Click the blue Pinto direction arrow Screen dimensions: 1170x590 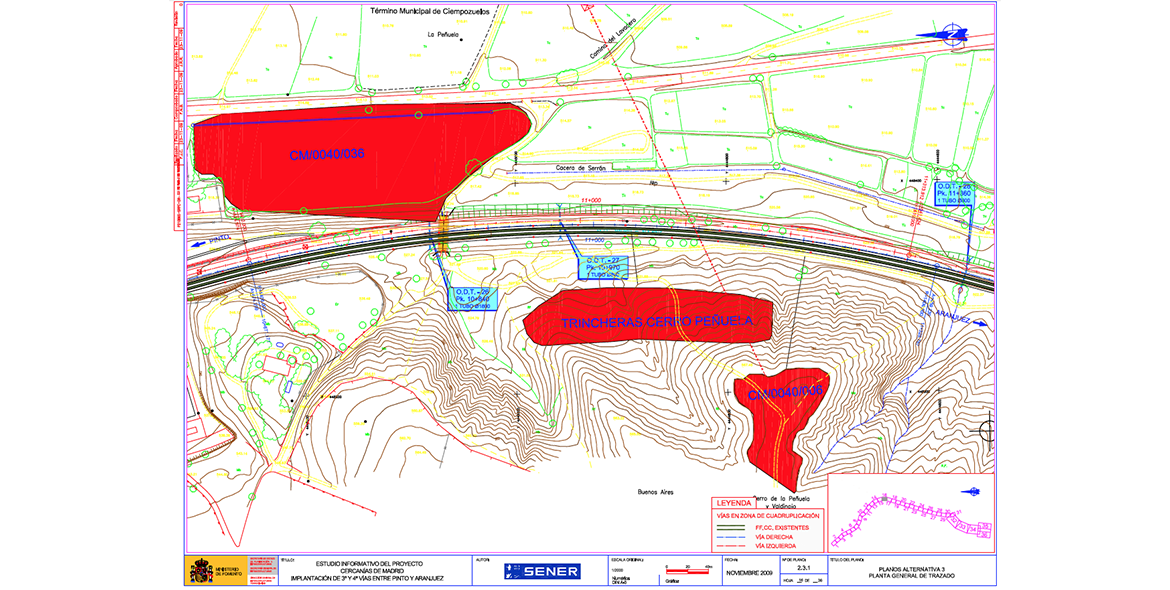[x=199, y=243]
